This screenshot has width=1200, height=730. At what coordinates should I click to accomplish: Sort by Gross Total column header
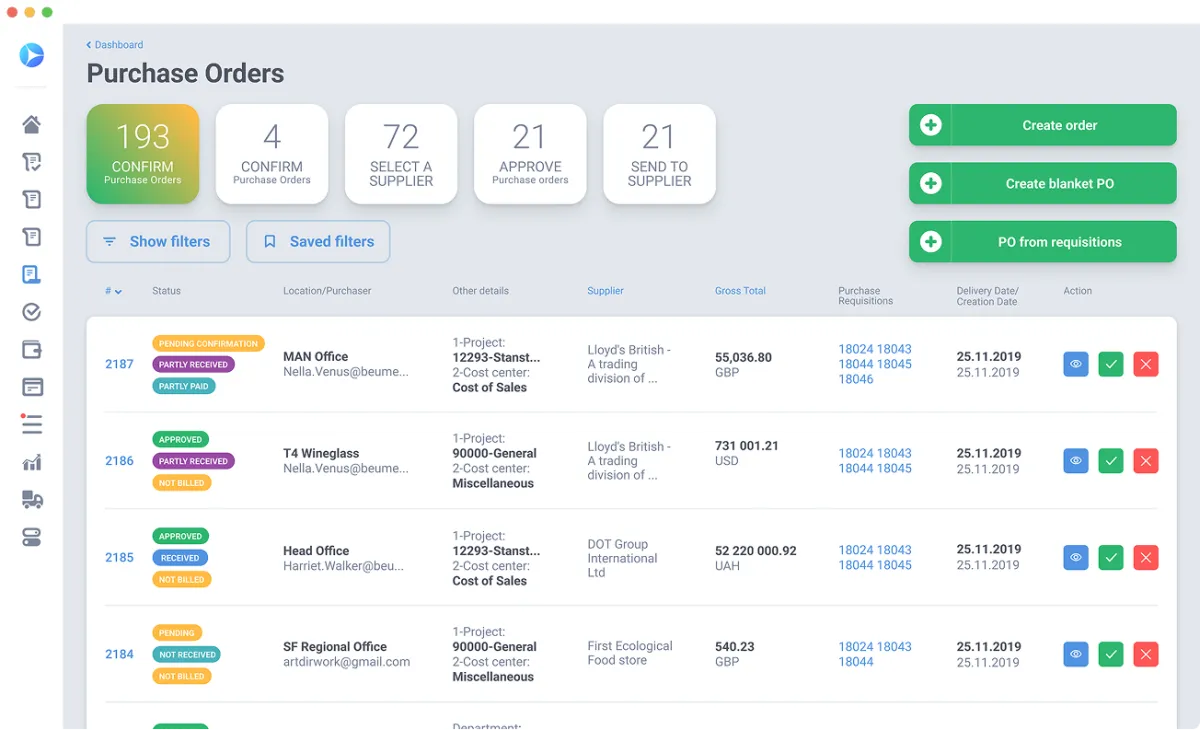tap(740, 291)
